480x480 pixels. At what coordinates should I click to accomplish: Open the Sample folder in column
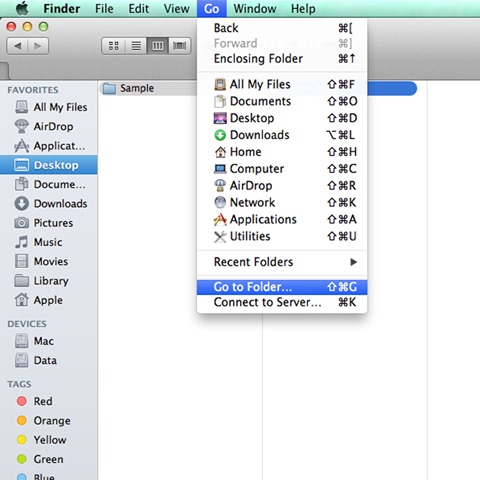[x=148, y=88]
